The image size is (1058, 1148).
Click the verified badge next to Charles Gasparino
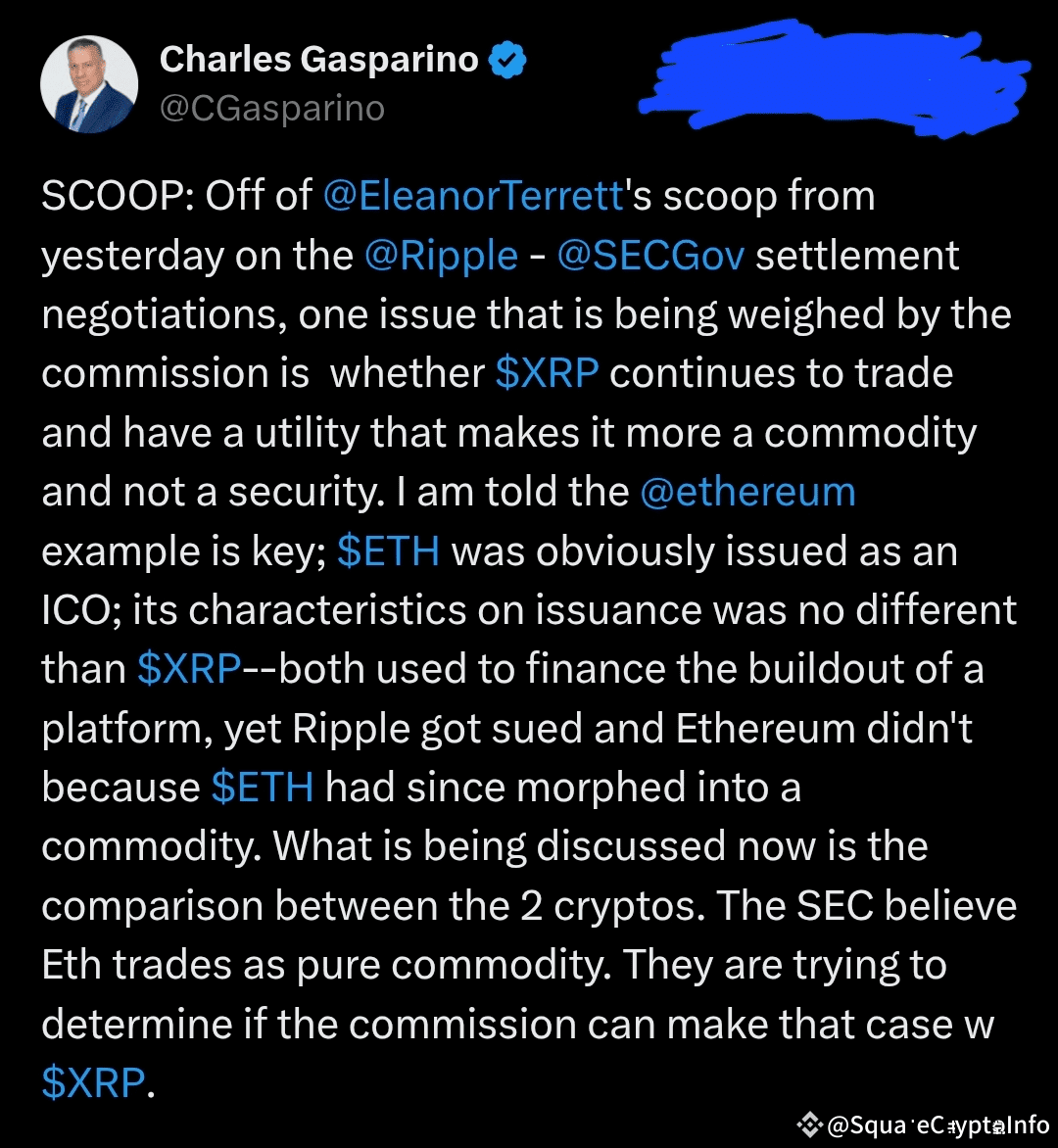pos(506,59)
